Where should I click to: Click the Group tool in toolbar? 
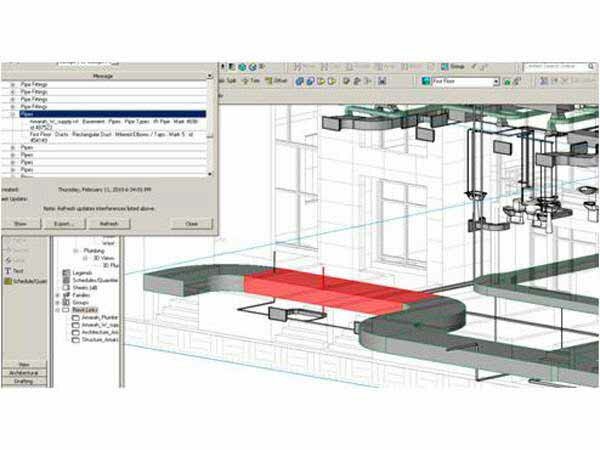click(x=453, y=67)
